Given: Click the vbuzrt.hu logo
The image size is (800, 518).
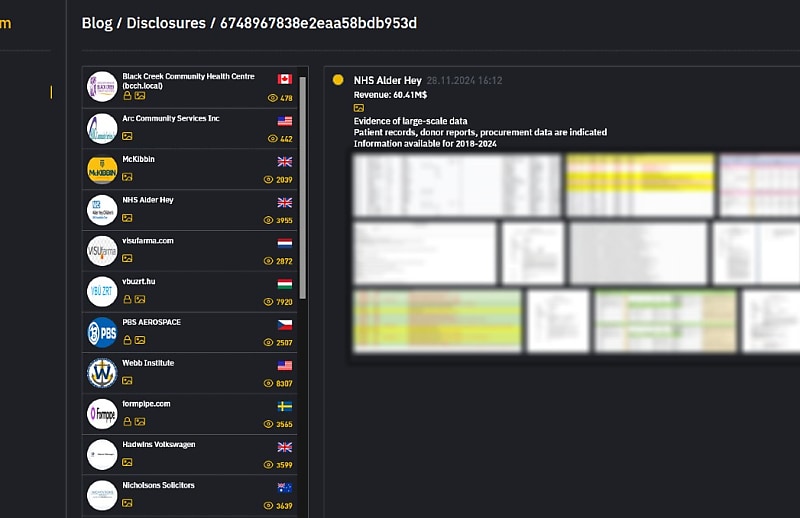Looking at the screenshot, I should pyautogui.click(x=102, y=292).
